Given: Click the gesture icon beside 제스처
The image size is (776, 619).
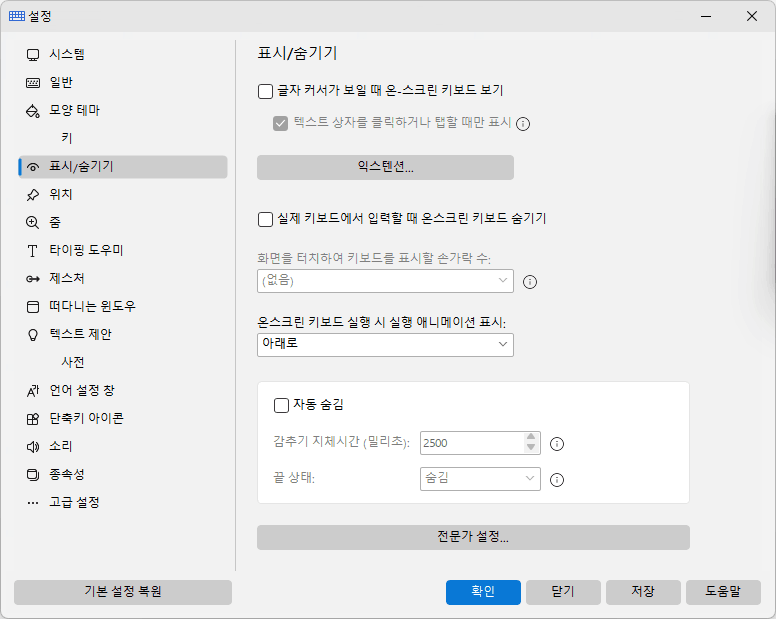Looking at the screenshot, I should click(x=33, y=279).
